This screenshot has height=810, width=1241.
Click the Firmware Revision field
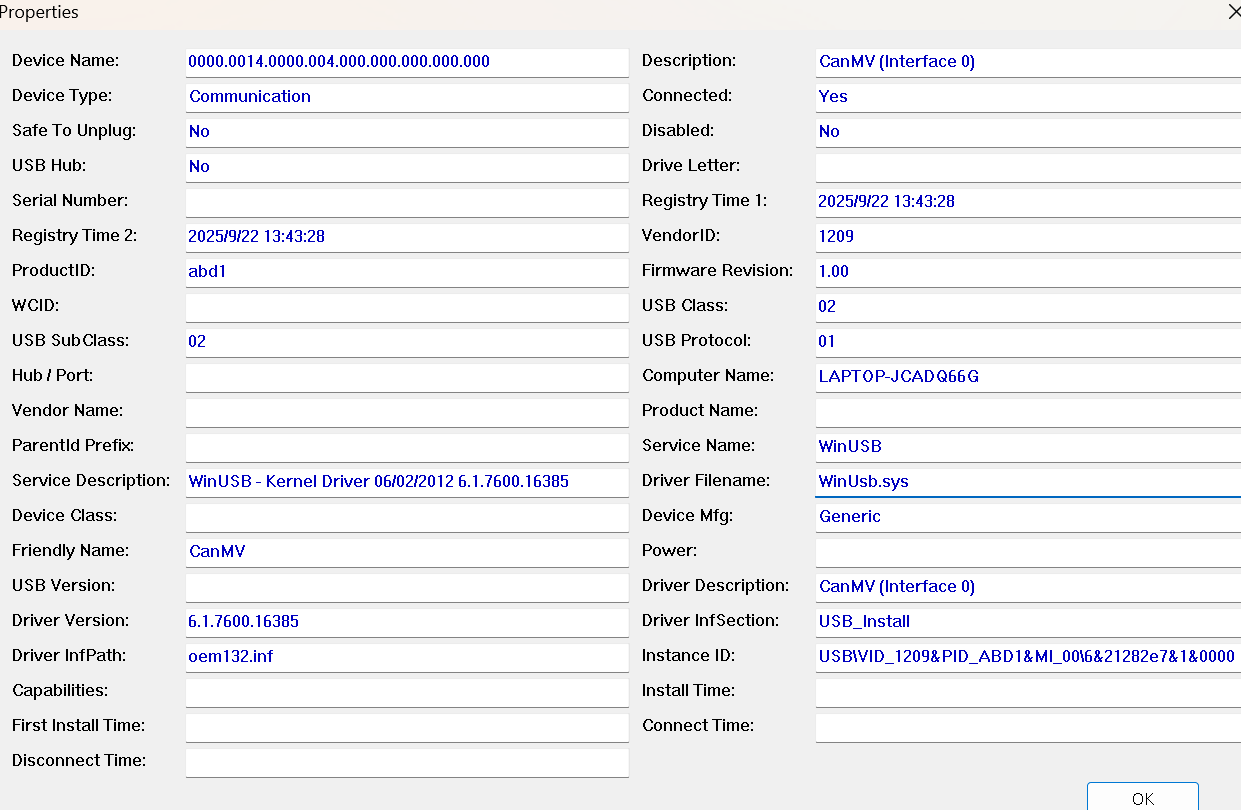click(1027, 272)
